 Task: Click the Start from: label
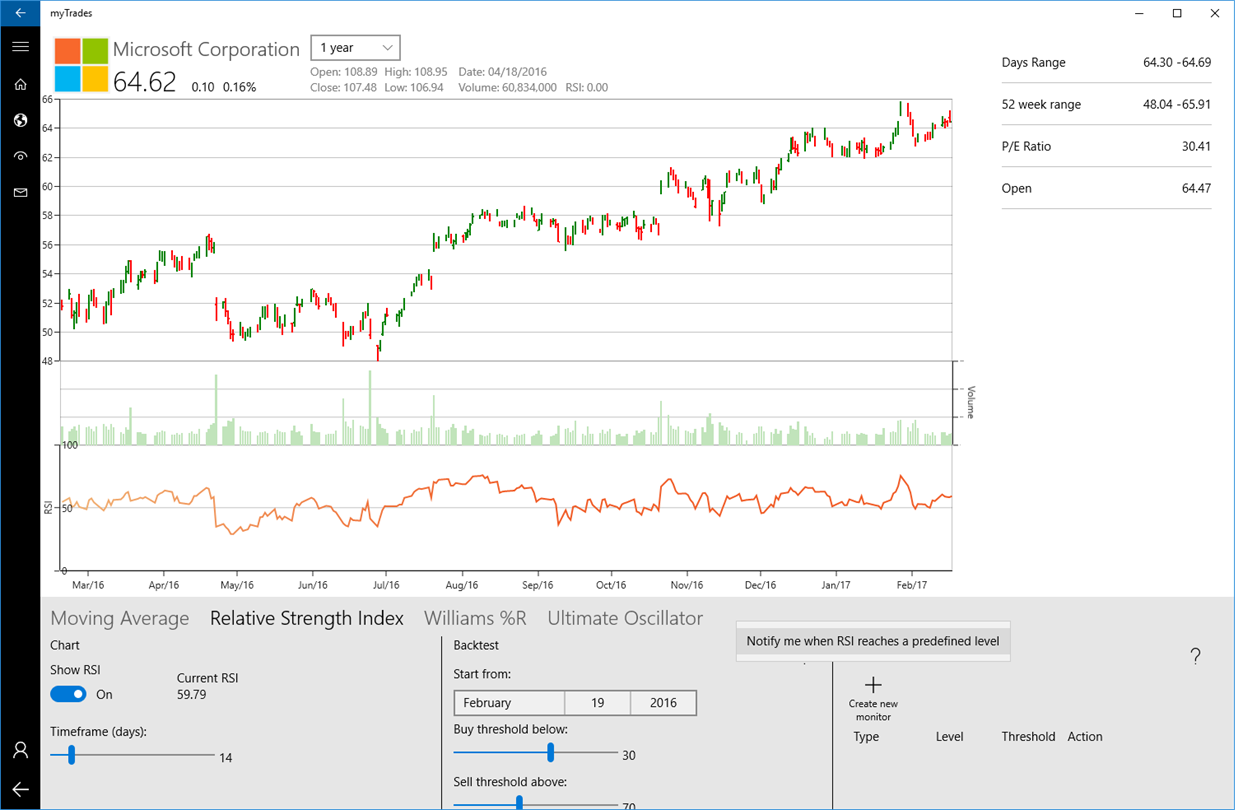tap(482, 675)
